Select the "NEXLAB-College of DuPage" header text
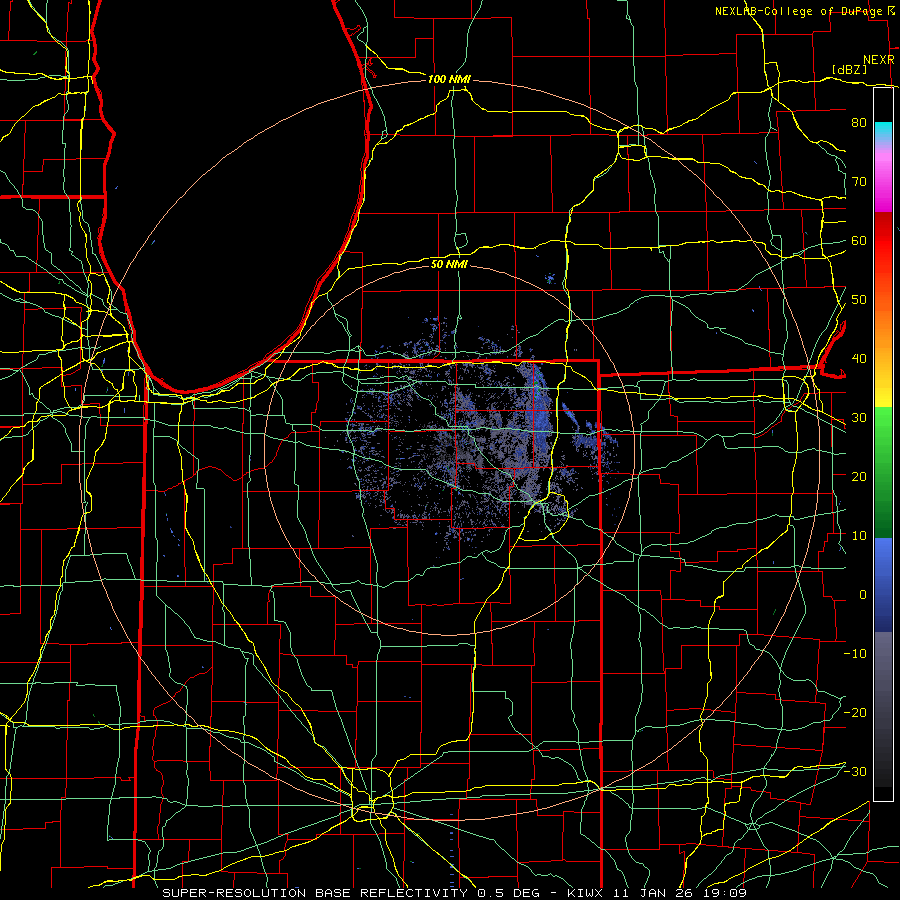Image resolution: width=900 pixels, height=900 pixels. point(798,11)
